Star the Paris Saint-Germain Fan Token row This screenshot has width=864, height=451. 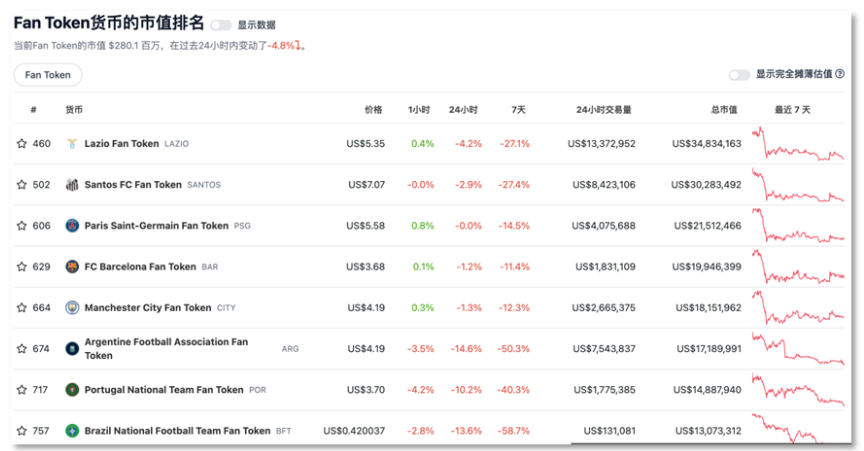(x=21, y=226)
